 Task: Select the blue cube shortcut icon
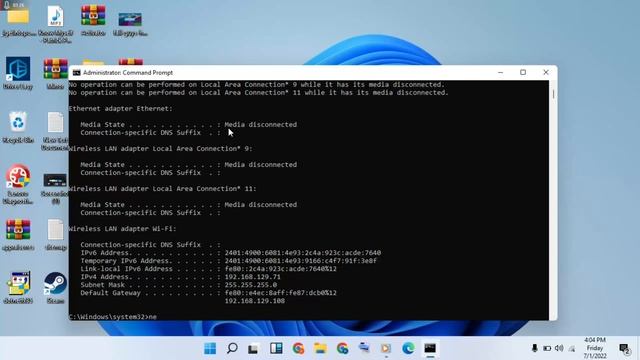18,73
